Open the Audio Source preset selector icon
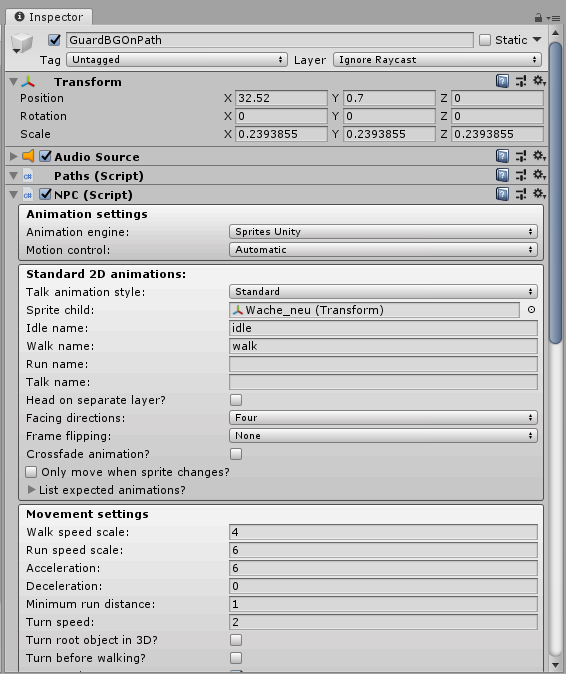 pos(521,156)
